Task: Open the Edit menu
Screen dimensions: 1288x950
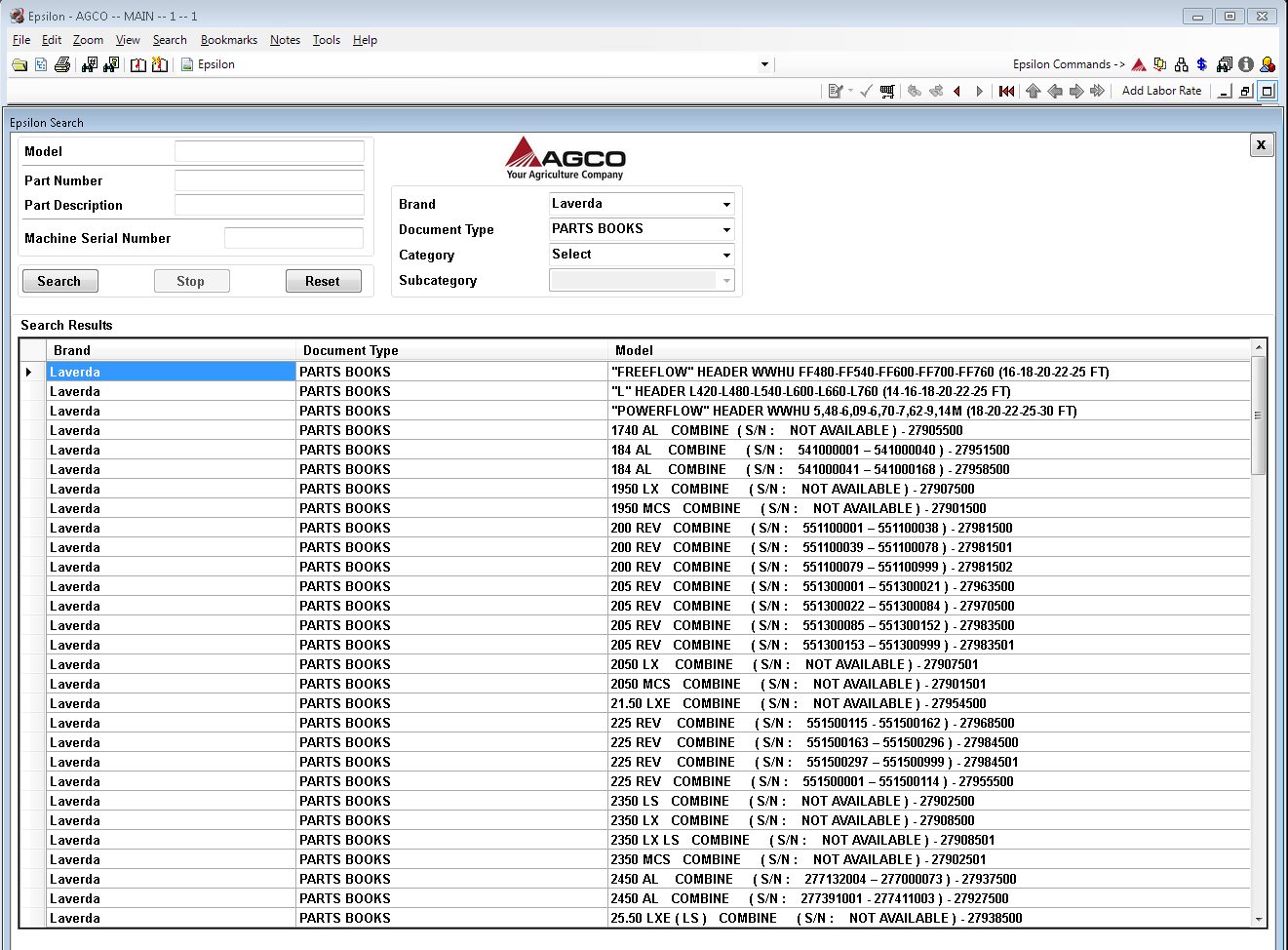Action: click(x=52, y=40)
